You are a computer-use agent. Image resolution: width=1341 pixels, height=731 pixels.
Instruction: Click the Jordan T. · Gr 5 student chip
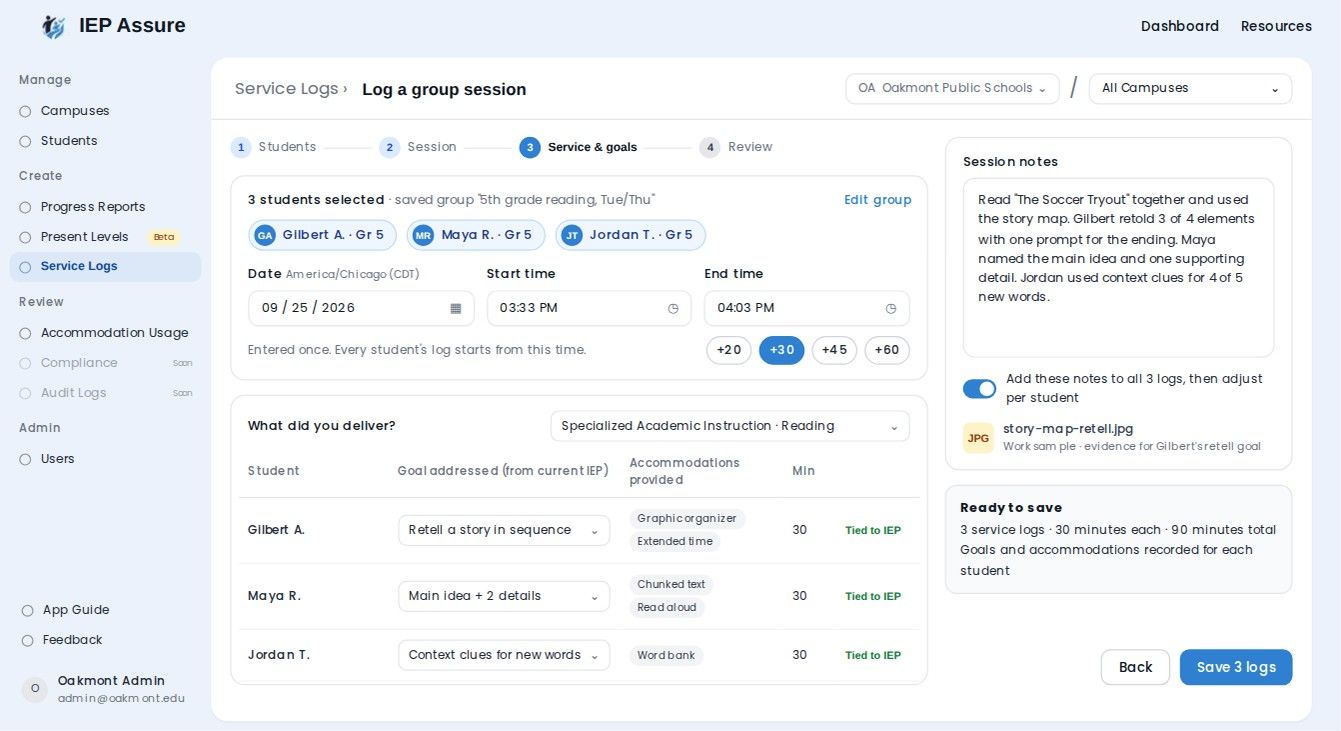(630, 235)
